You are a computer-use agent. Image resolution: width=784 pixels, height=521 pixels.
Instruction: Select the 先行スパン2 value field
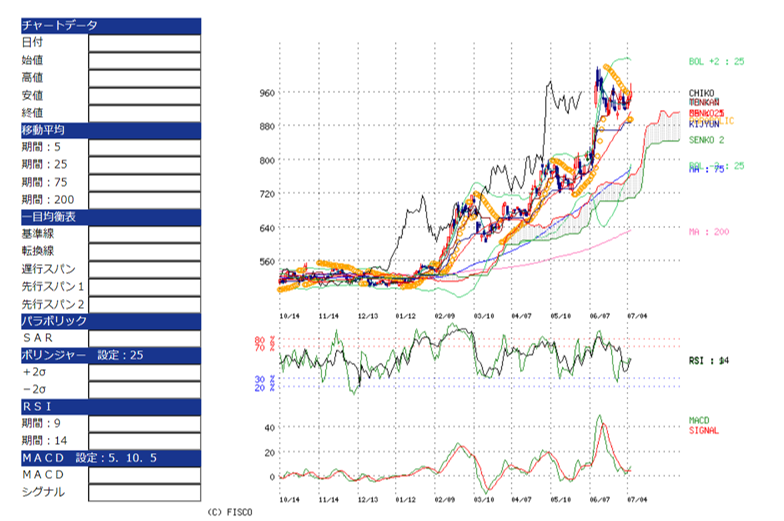[x=144, y=304]
